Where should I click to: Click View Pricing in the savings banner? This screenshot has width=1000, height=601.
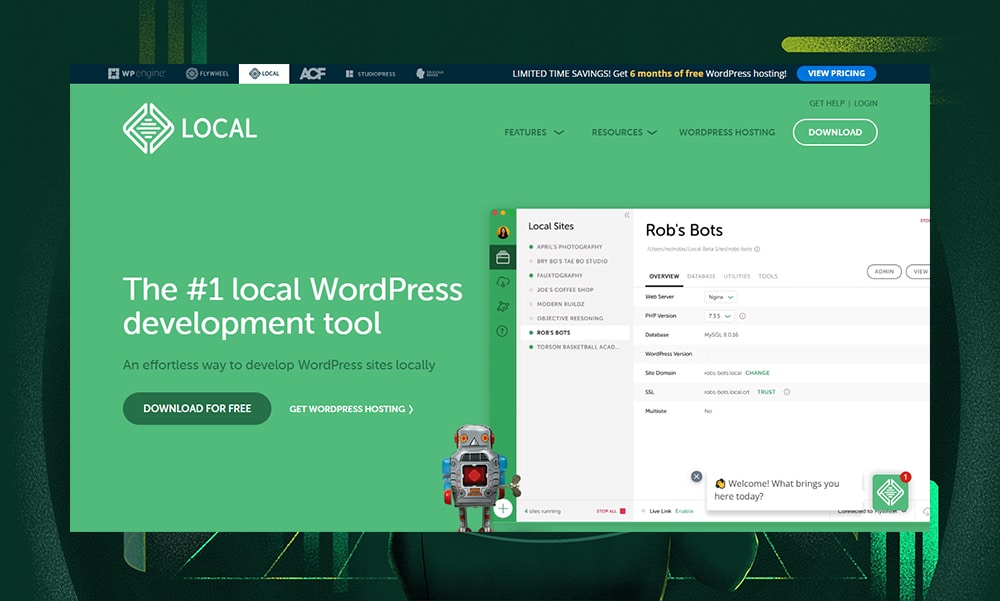click(x=836, y=73)
